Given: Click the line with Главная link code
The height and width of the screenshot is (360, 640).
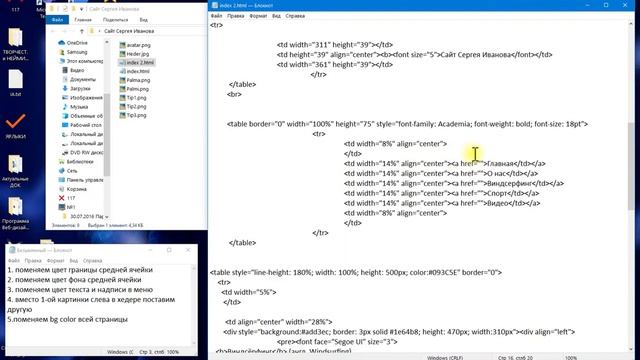Looking at the screenshot, I should point(444,164).
